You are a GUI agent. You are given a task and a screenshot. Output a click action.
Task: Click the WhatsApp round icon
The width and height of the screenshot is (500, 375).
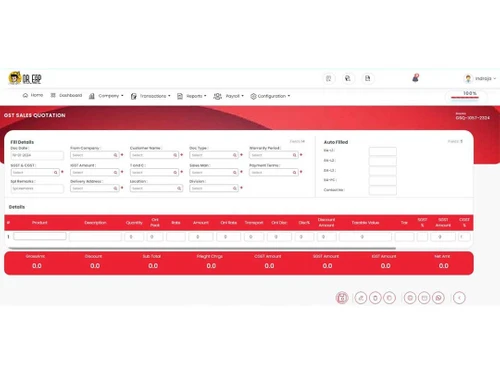(x=438, y=298)
